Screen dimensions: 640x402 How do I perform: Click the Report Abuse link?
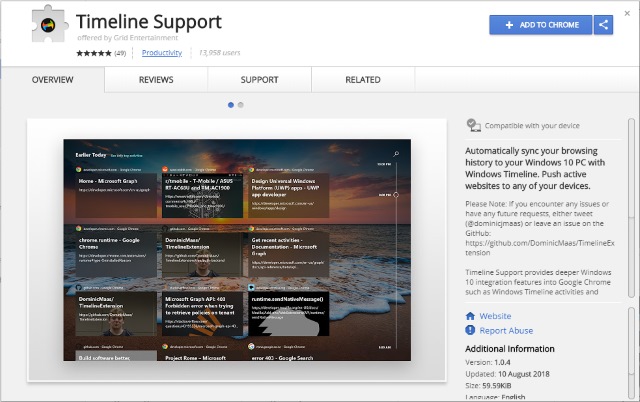tap(506, 330)
